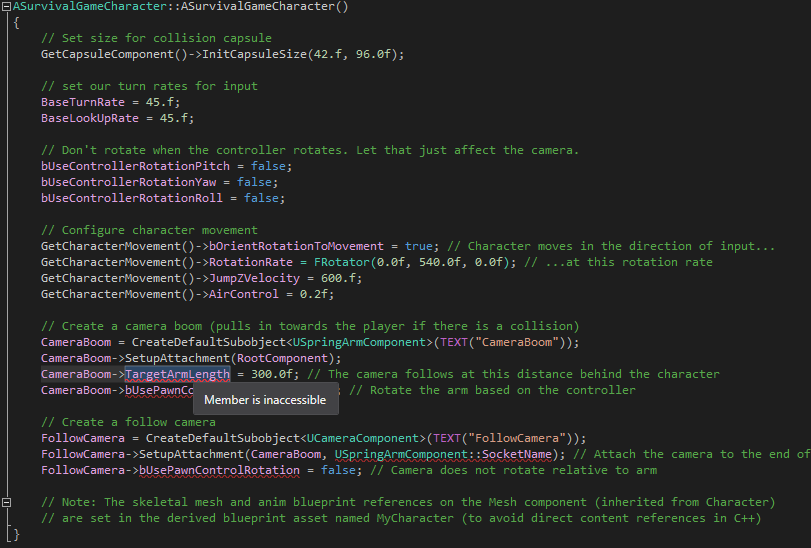Click the Rotate the arm based on controller comment
811x548 pixels.
click(x=492, y=390)
